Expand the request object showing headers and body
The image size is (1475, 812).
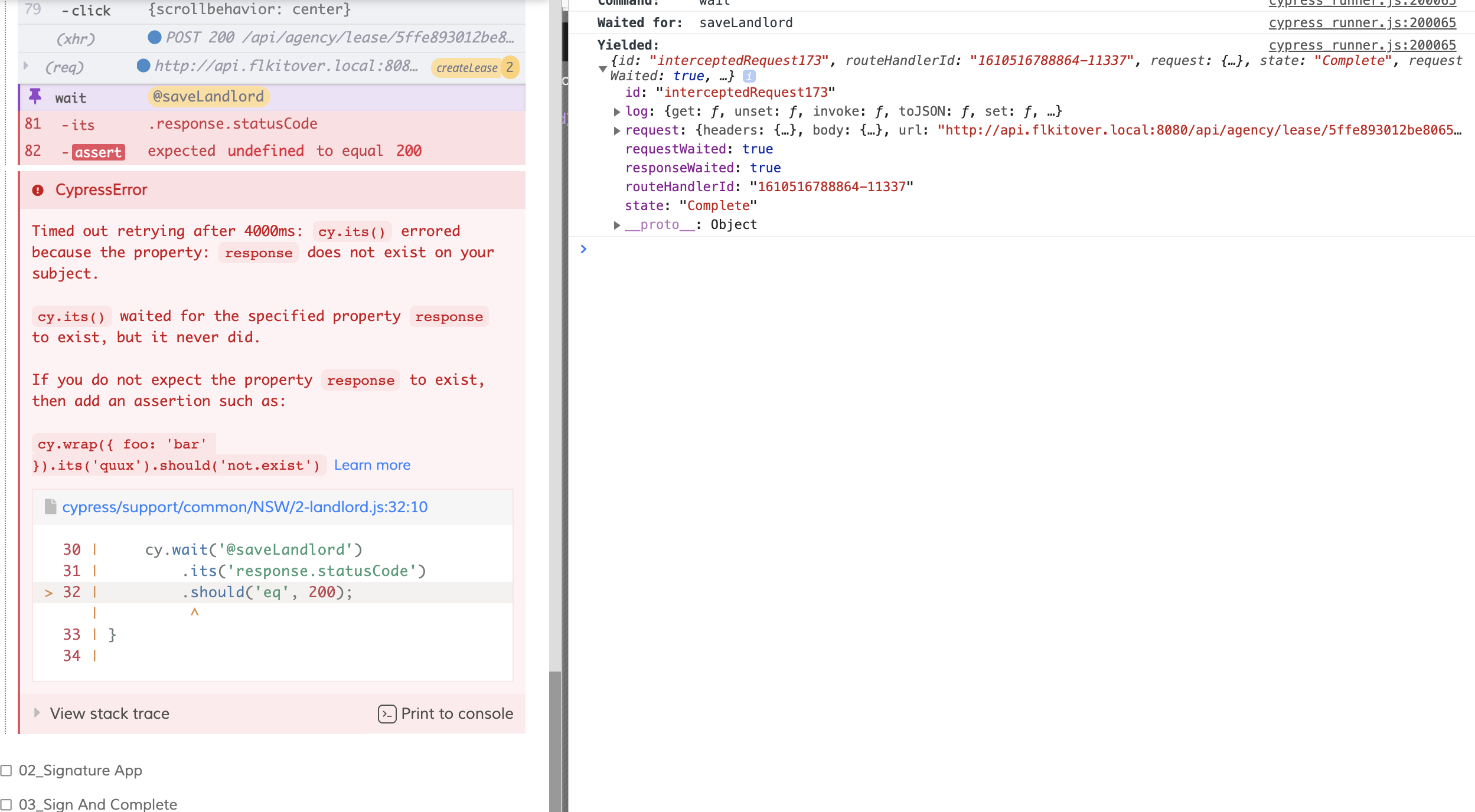coord(618,130)
